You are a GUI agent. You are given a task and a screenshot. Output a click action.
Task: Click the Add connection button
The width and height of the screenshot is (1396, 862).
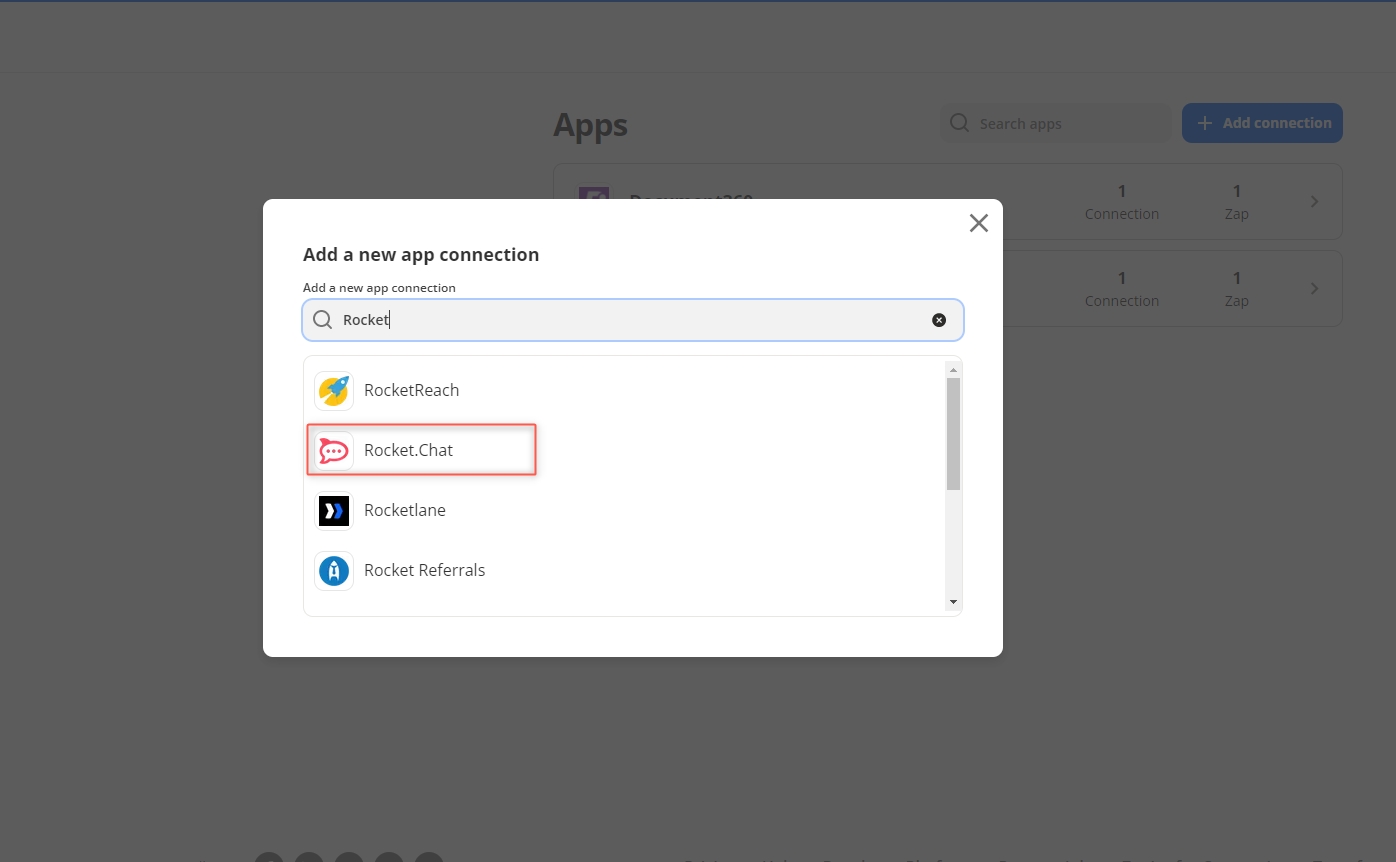1261,123
